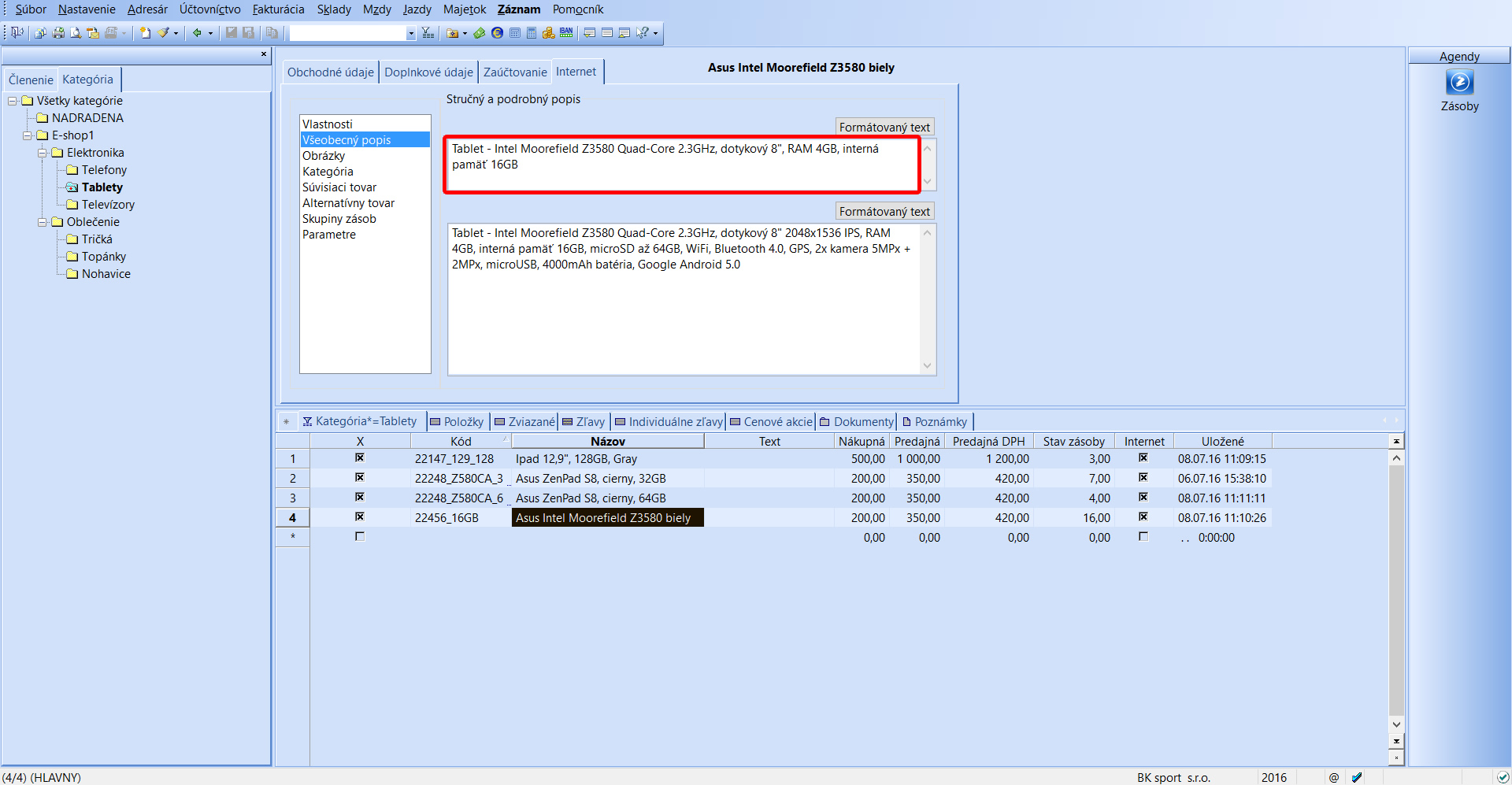Screen dimensions: 1512x785
Task: Collapse E-shop1 tree node
Action: [28, 135]
